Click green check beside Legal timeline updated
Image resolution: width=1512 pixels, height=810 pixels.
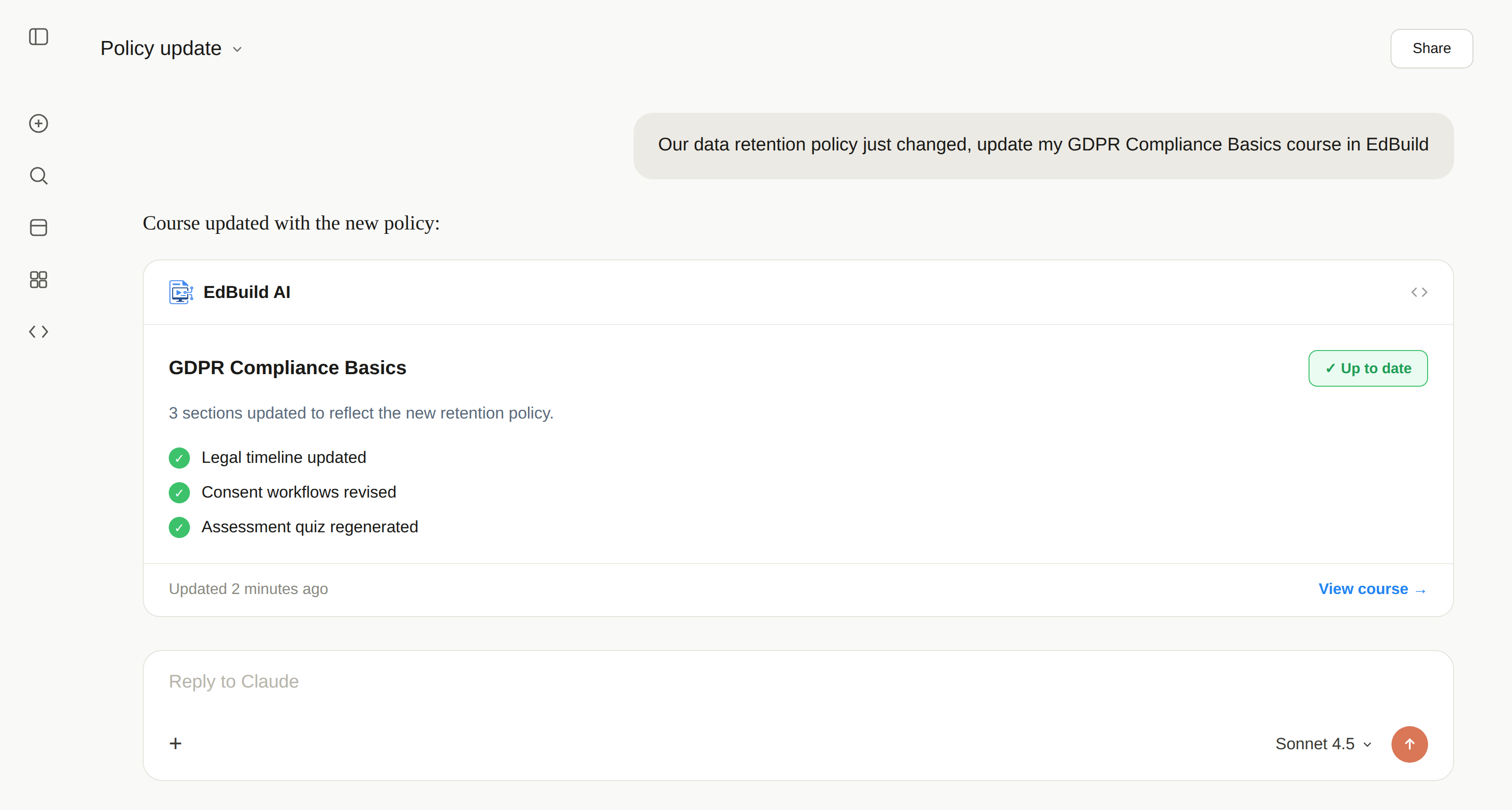point(179,458)
